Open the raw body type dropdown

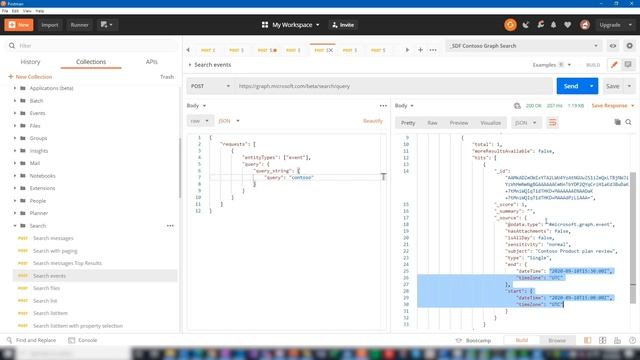200,121
